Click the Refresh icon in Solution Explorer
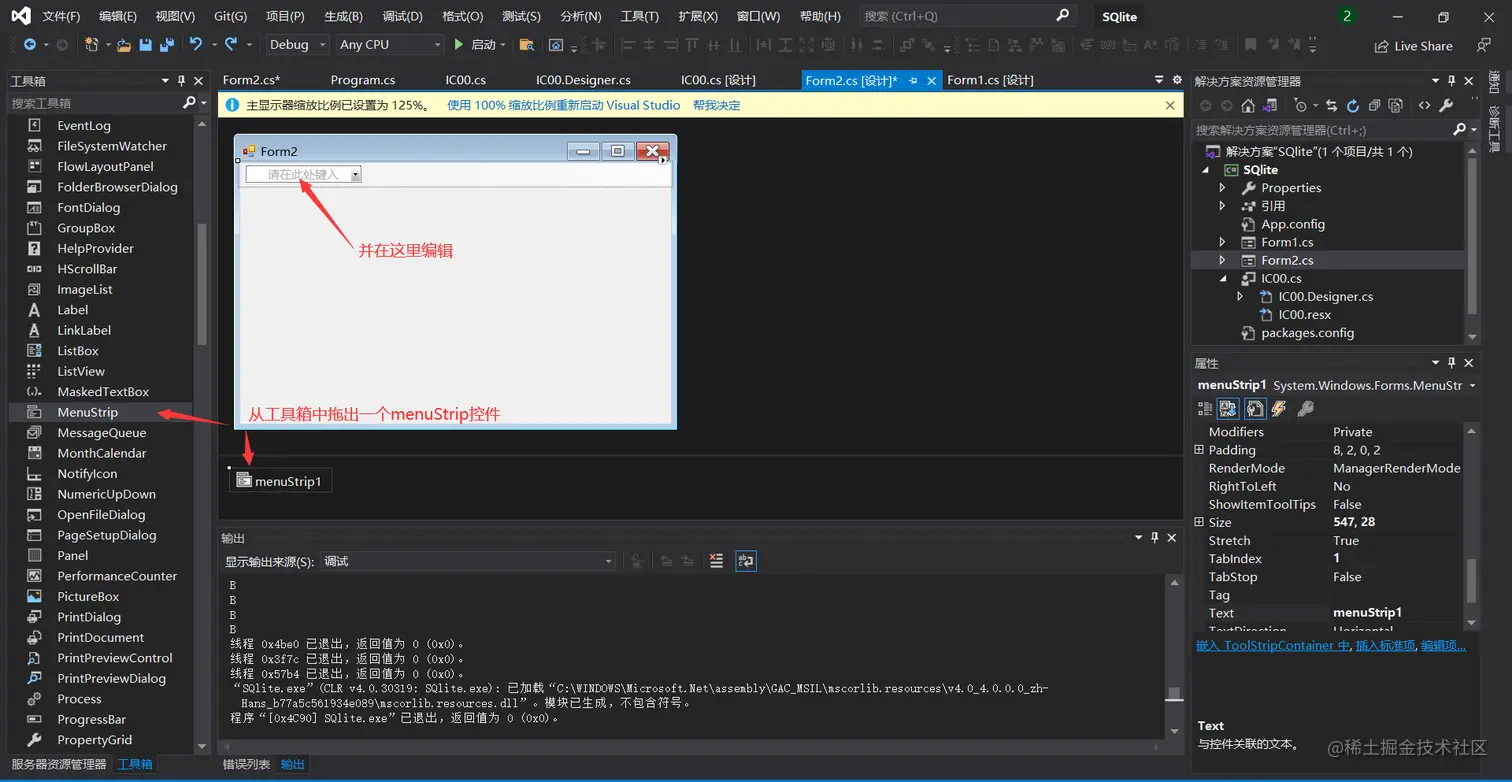 click(1353, 106)
